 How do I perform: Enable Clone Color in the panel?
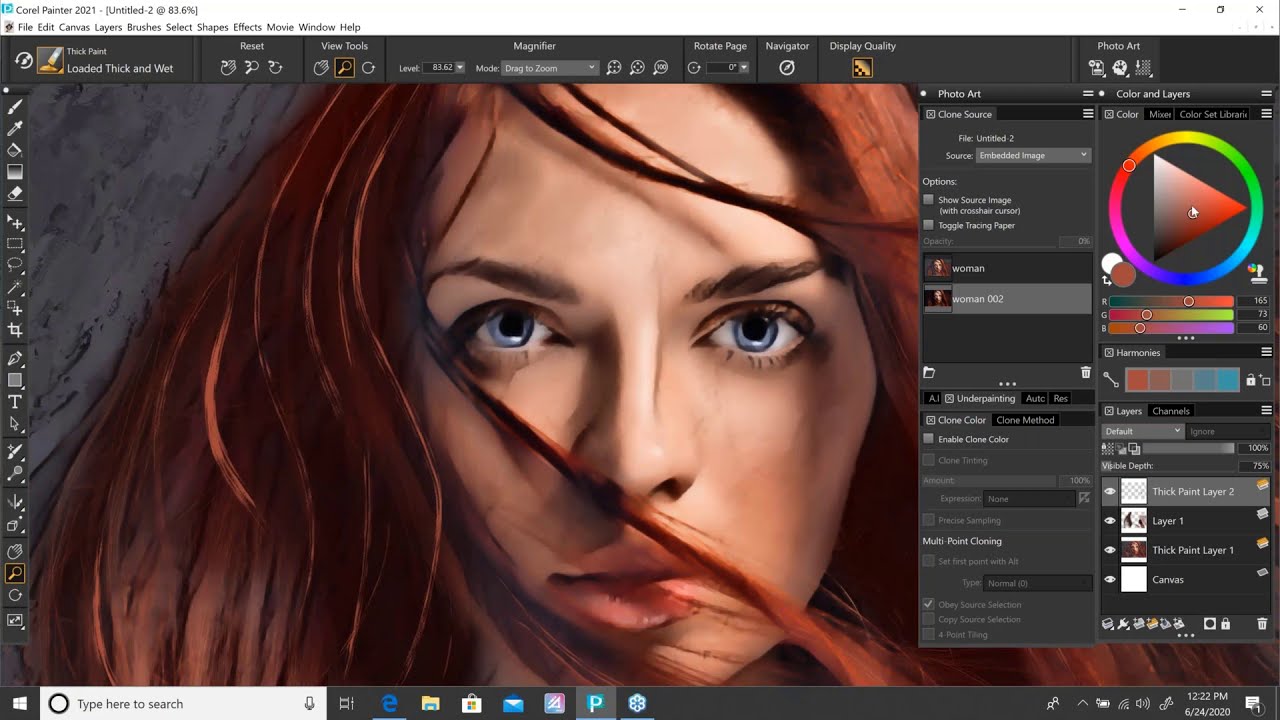[x=929, y=438]
